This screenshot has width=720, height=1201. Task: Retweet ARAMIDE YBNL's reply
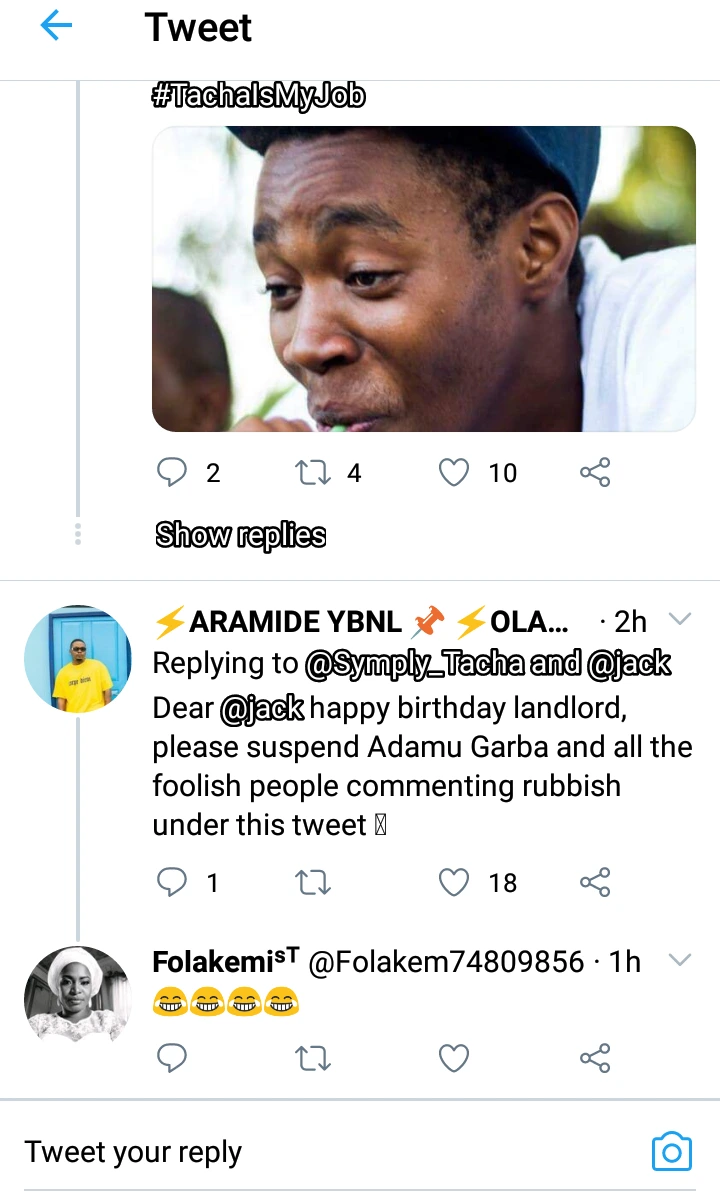[314, 882]
